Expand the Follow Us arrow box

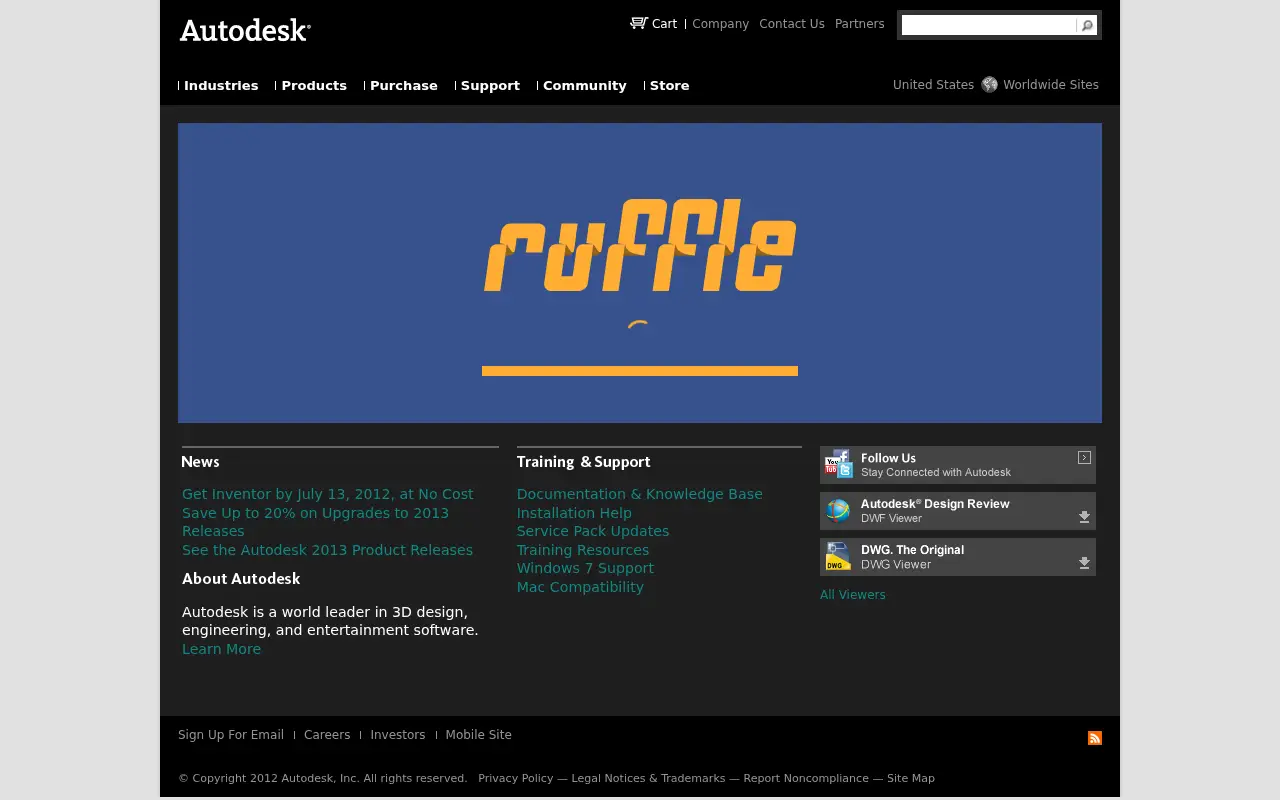coord(1084,457)
